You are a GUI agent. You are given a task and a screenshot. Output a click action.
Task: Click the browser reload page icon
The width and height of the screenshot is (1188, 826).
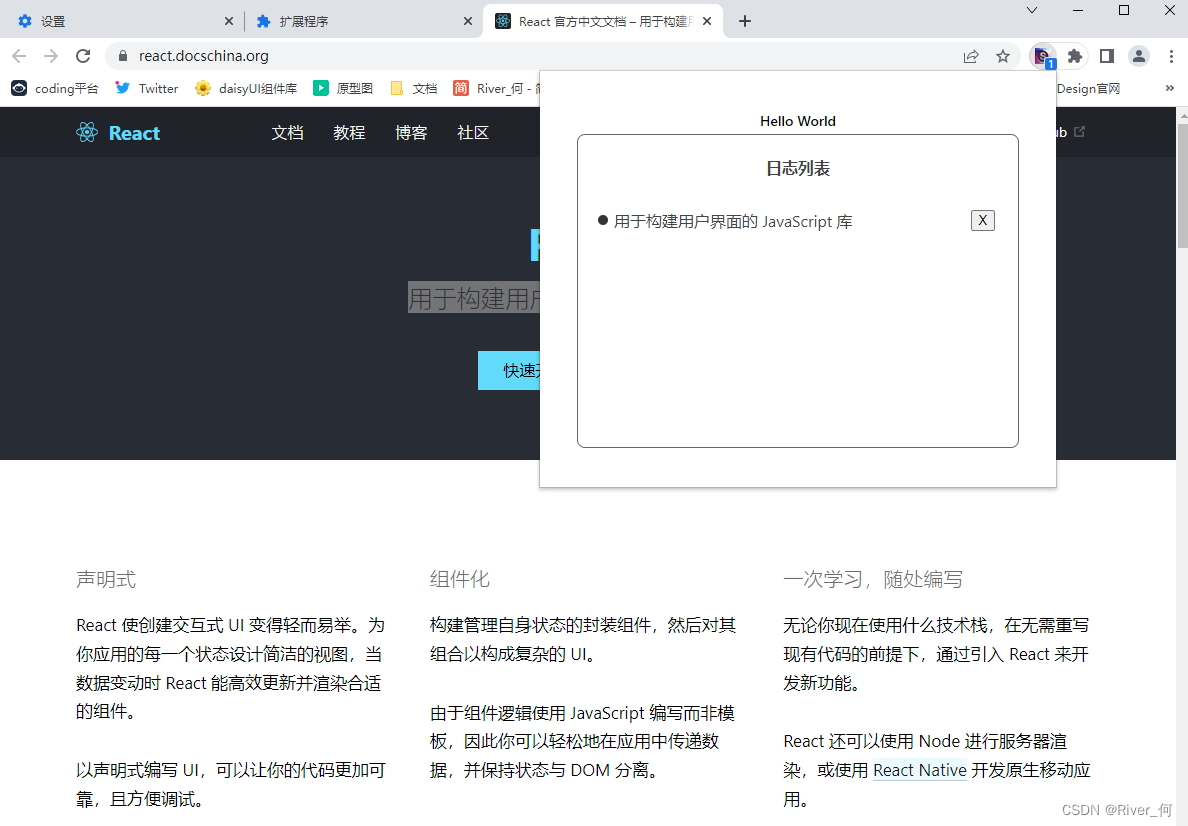tap(83, 56)
